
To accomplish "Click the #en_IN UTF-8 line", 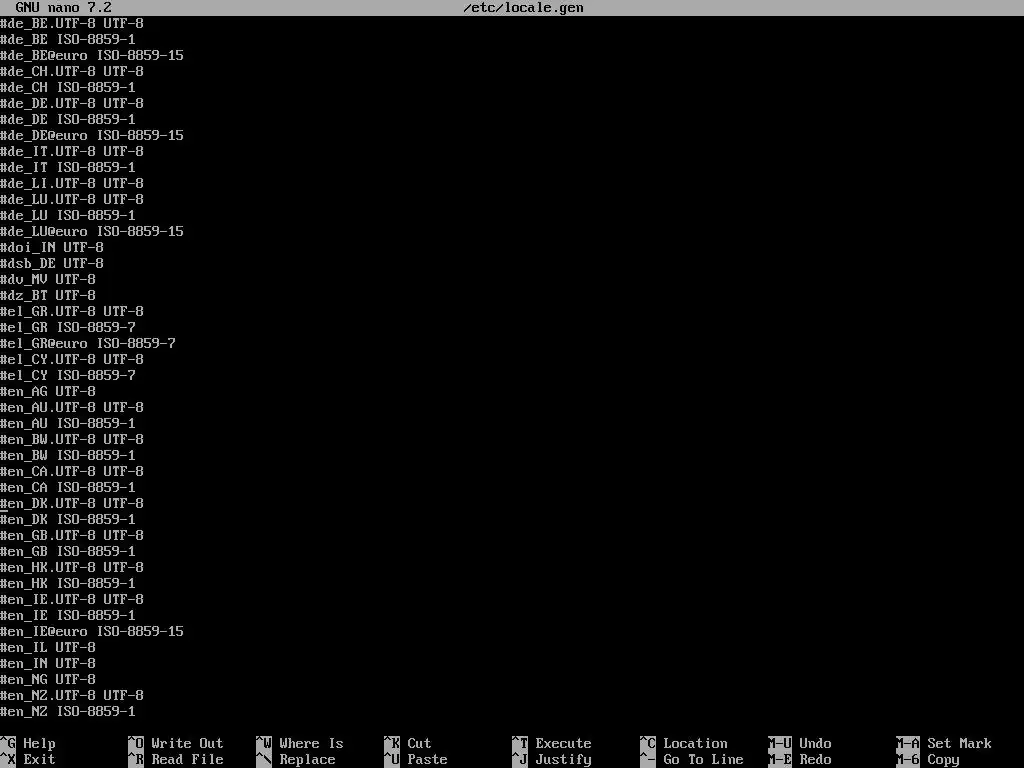I will [48, 664].
